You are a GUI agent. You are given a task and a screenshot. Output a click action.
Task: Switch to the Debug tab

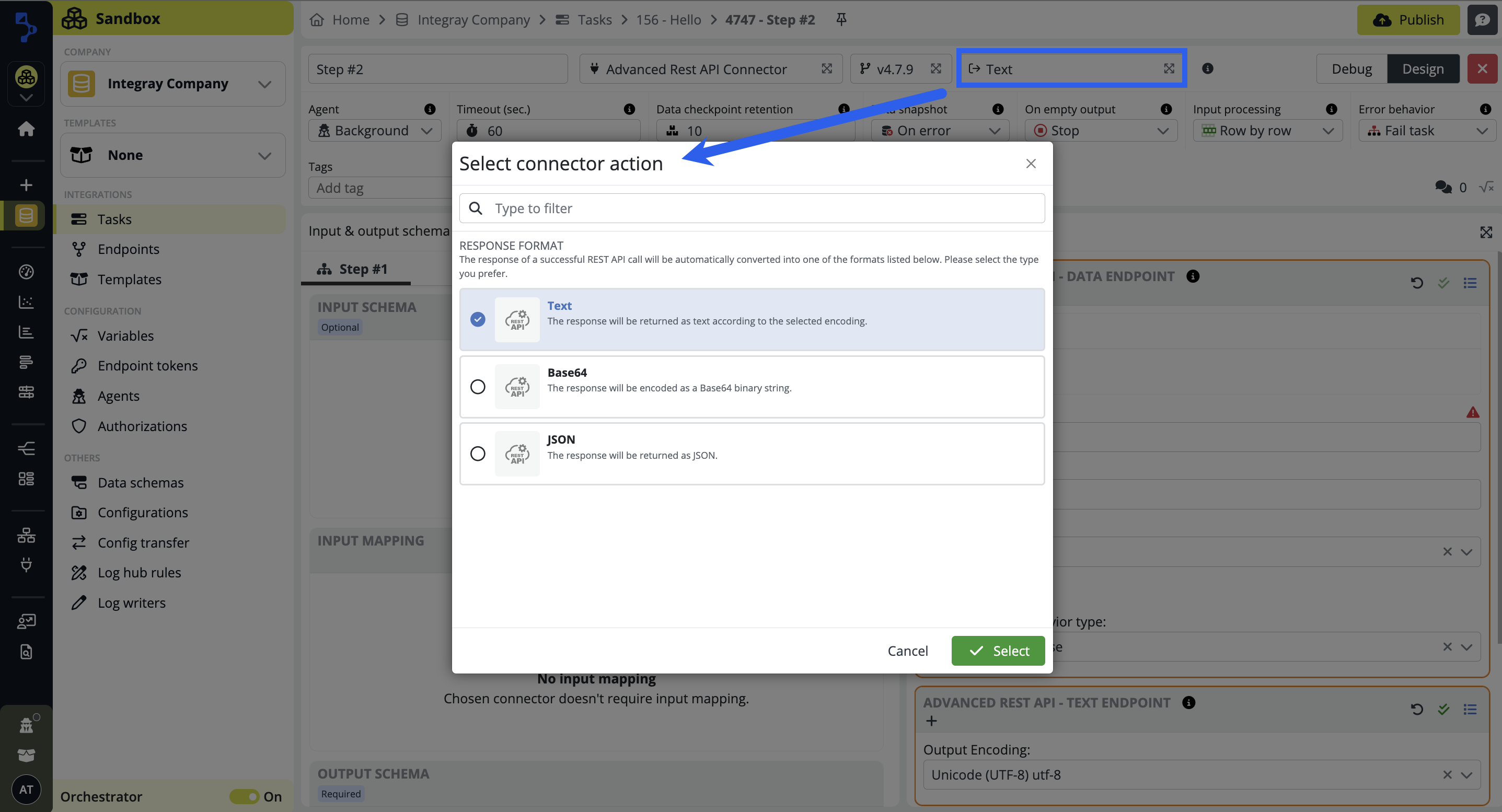click(1351, 69)
